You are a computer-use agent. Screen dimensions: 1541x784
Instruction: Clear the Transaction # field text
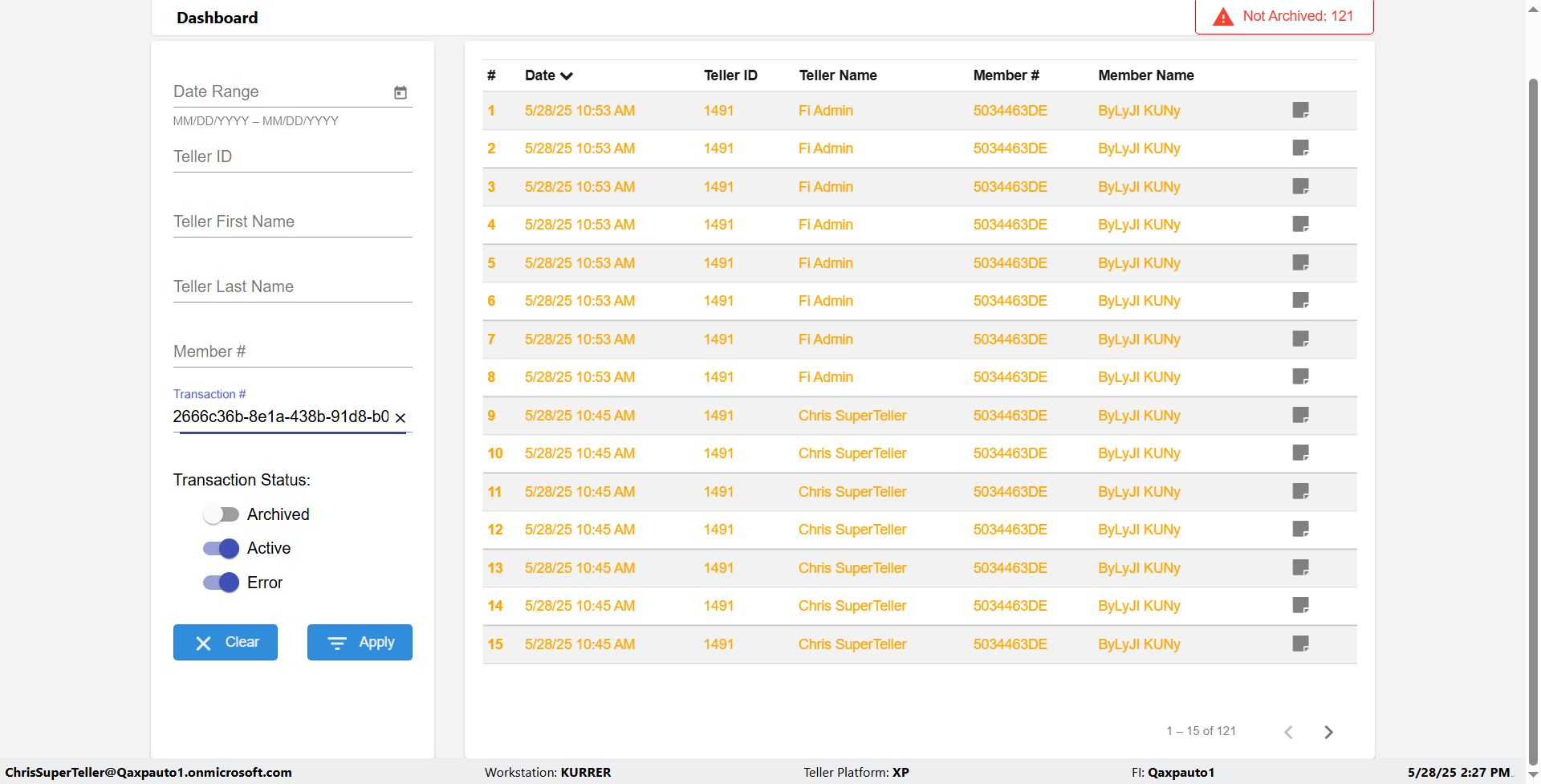pyautogui.click(x=400, y=417)
